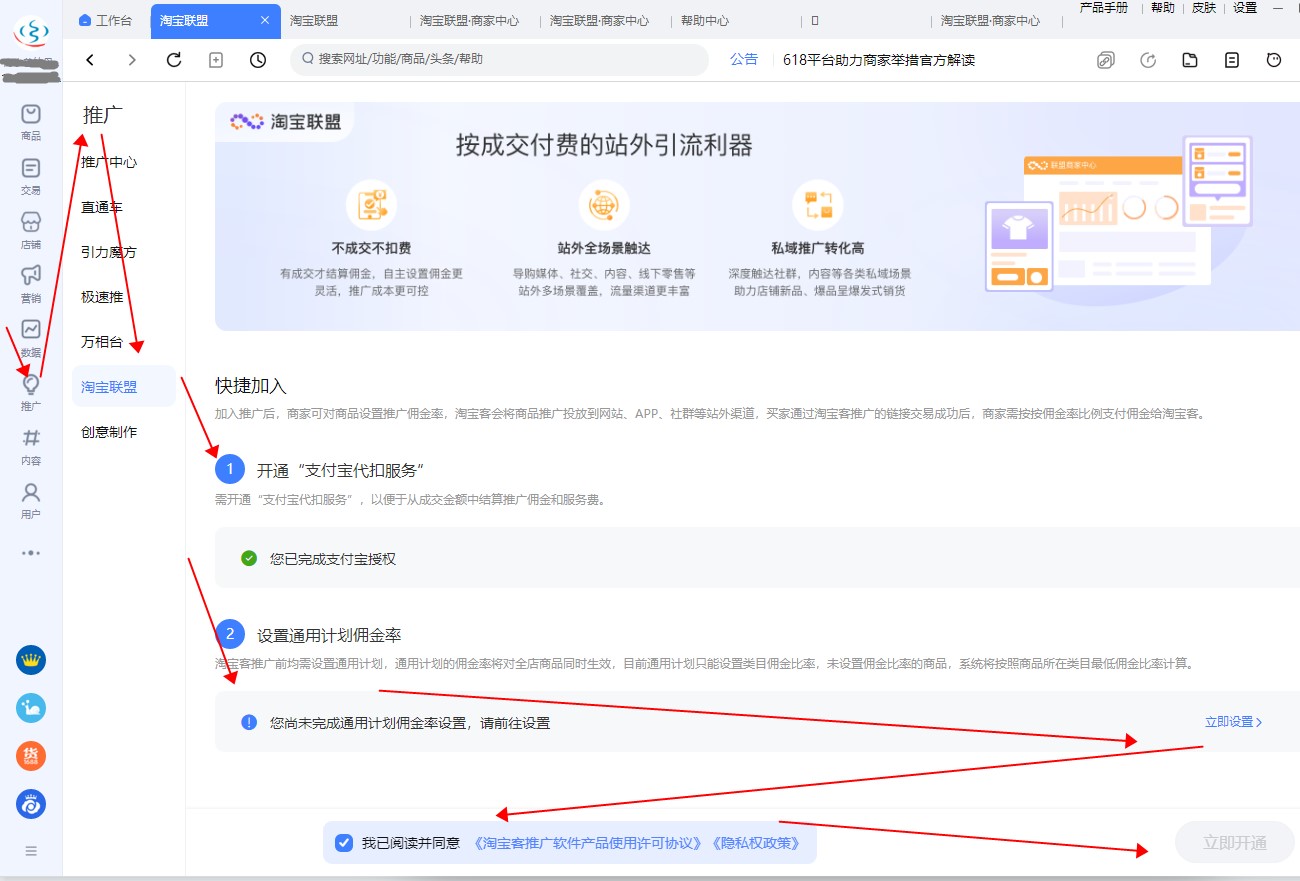Launch the light-blue snail app icon
This screenshot has height=881, width=1300.
tap(31, 708)
